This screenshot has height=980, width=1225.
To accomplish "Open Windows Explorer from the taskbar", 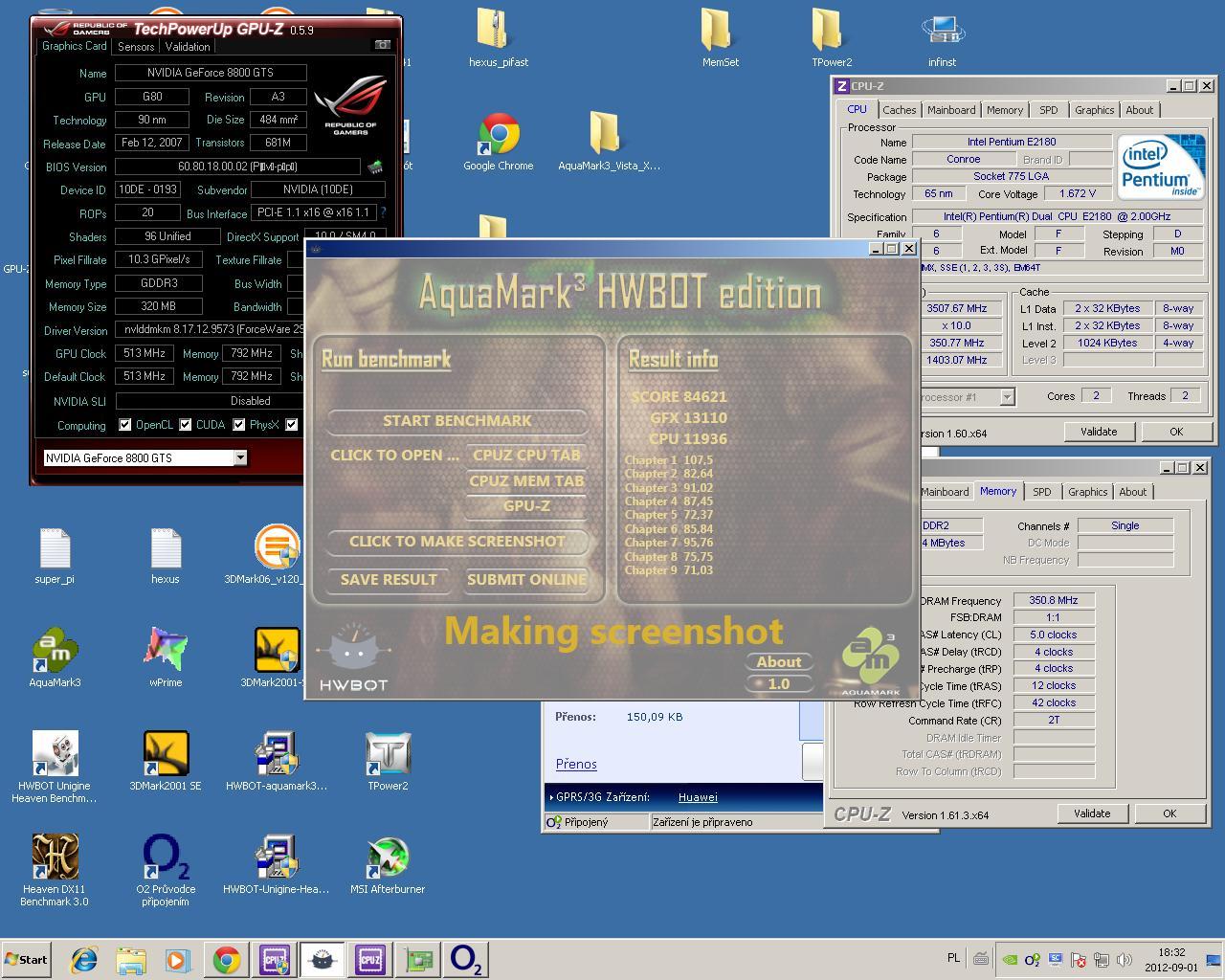I will click(x=131, y=960).
